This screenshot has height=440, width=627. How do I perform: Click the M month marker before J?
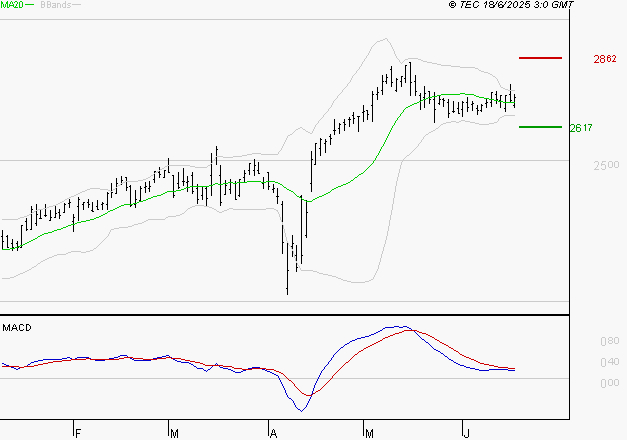coord(369,434)
